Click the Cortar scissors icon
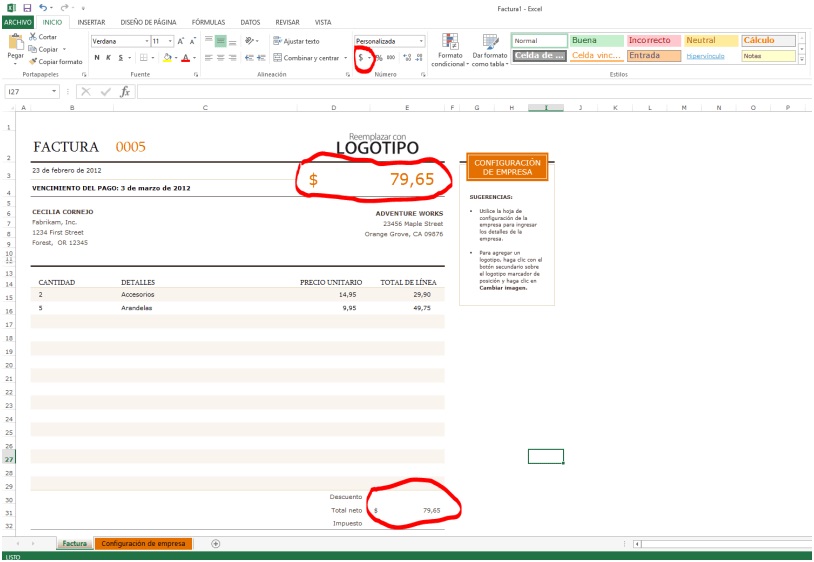This screenshot has height=562, width=814. (33, 36)
